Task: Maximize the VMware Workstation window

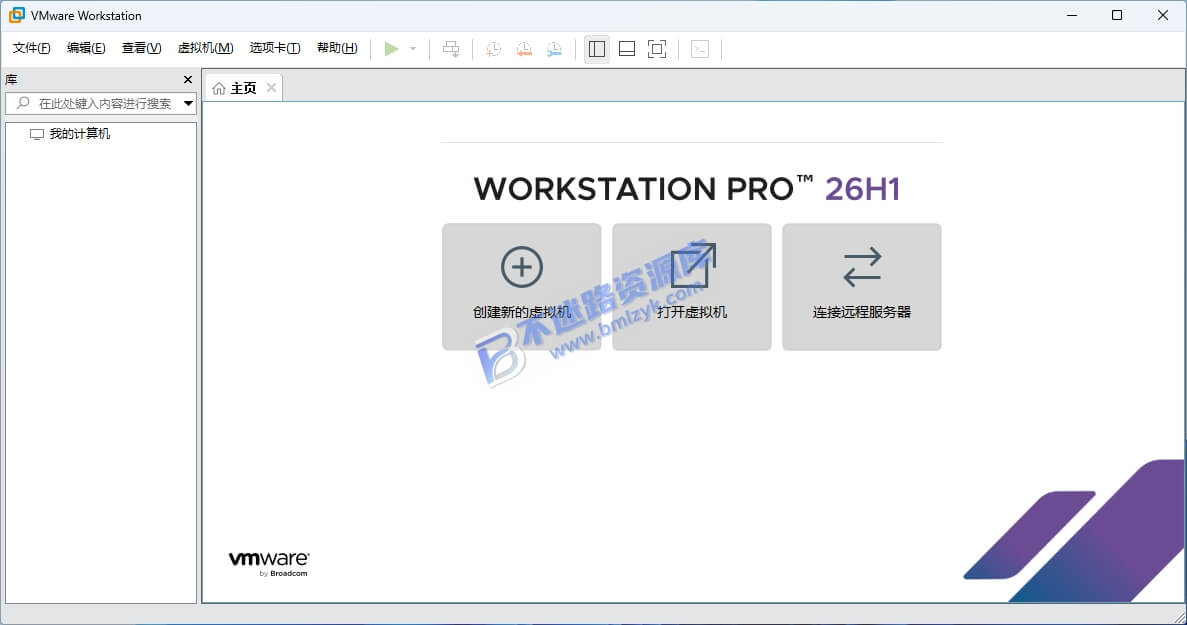Action: 1117,15
